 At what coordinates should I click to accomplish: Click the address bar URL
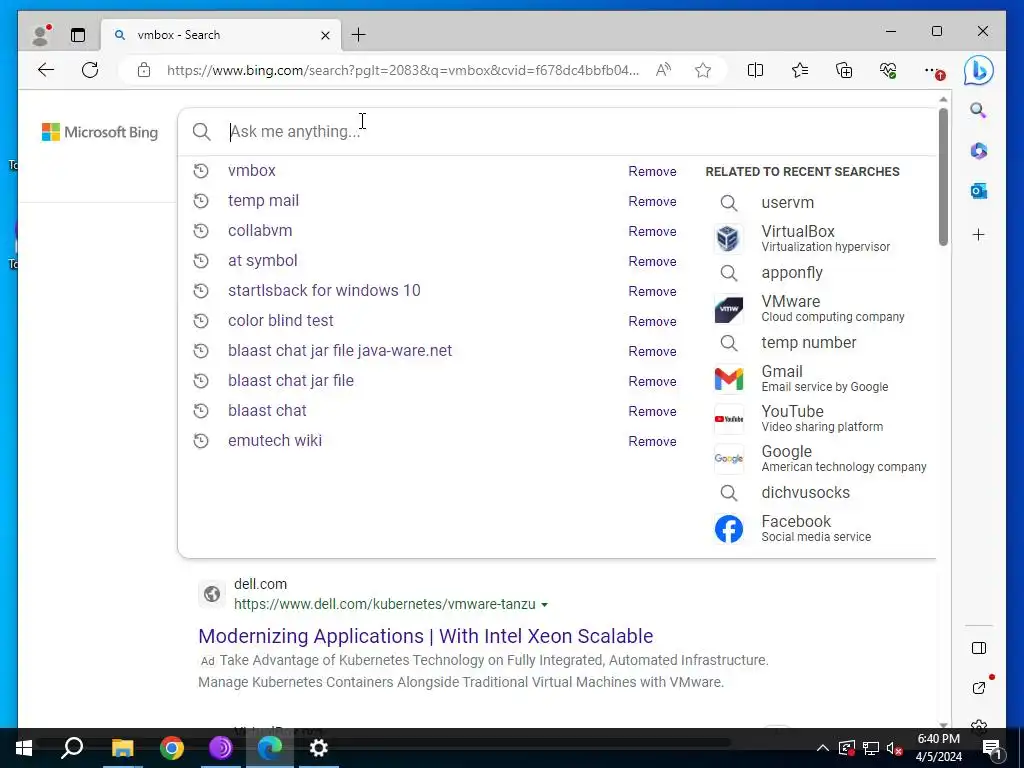pyautogui.click(x=402, y=70)
